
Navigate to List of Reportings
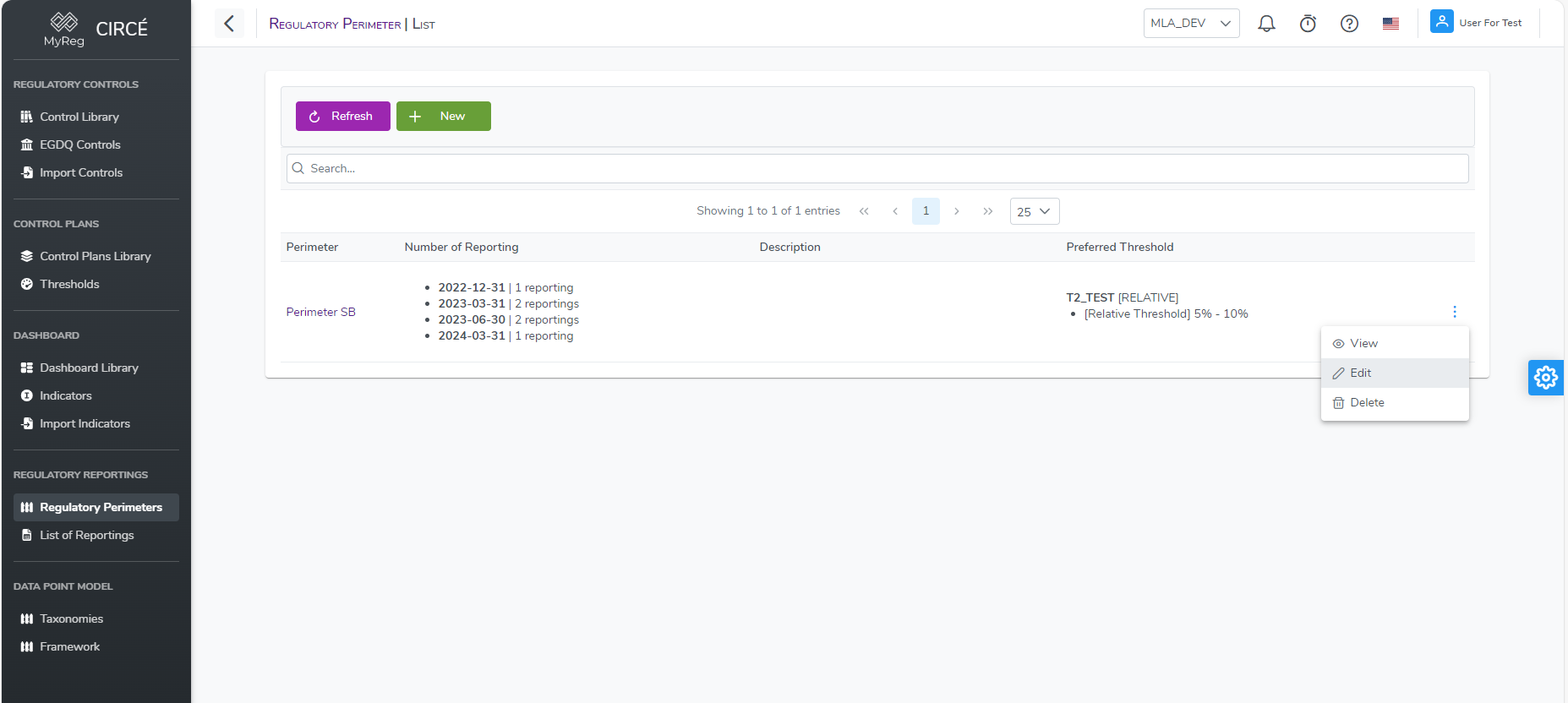coord(86,535)
